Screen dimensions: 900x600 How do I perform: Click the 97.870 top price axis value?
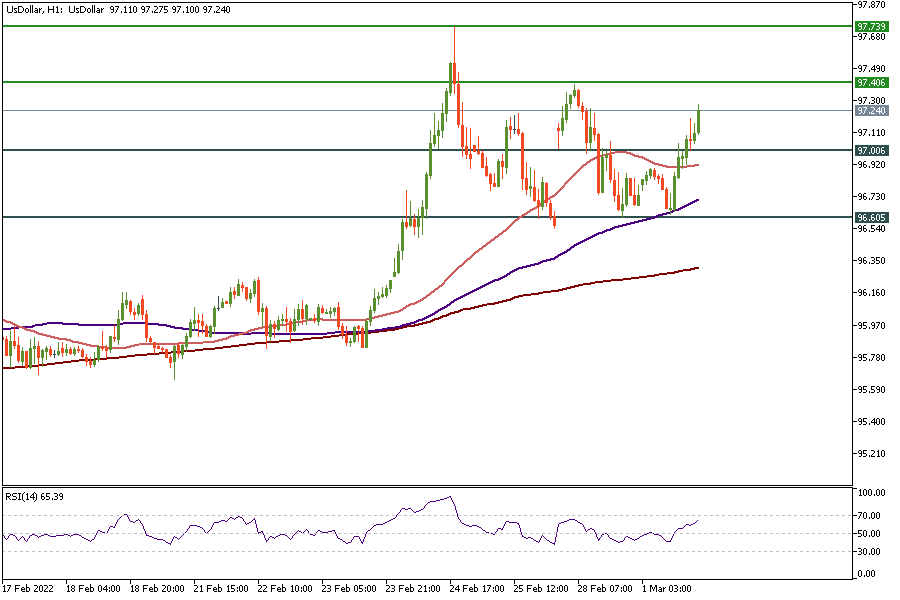click(871, 5)
